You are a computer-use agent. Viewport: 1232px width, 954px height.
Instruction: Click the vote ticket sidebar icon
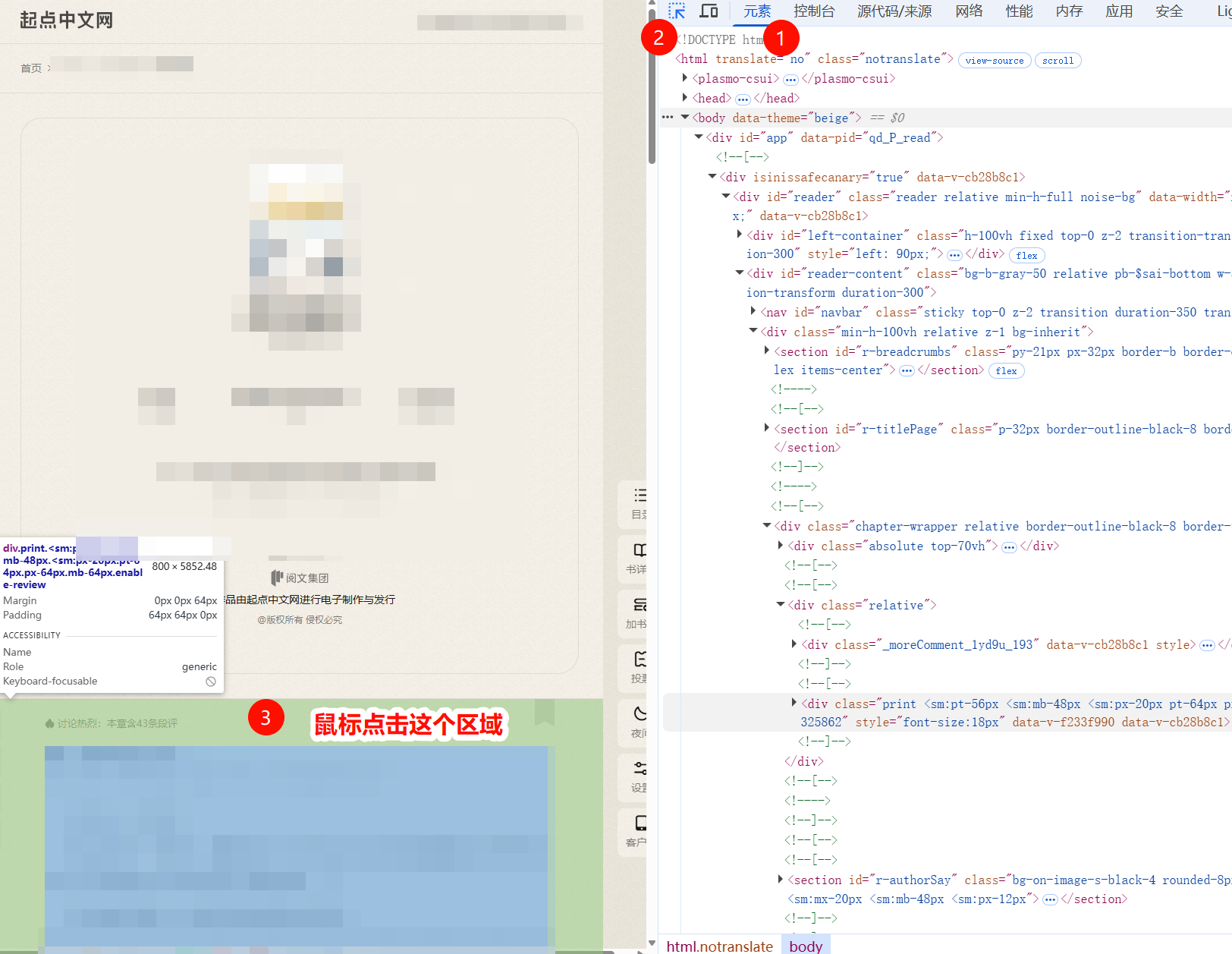click(640, 660)
